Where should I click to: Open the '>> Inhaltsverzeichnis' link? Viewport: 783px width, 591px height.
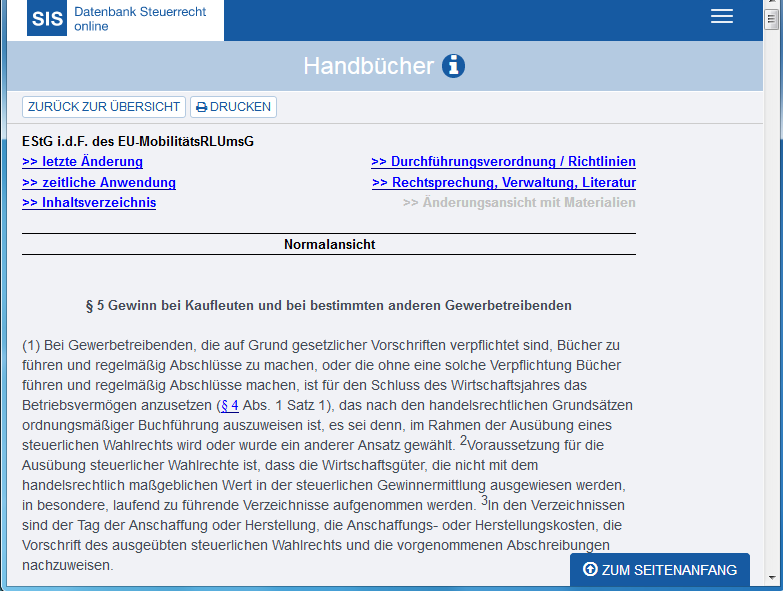click(x=89, y=203)
